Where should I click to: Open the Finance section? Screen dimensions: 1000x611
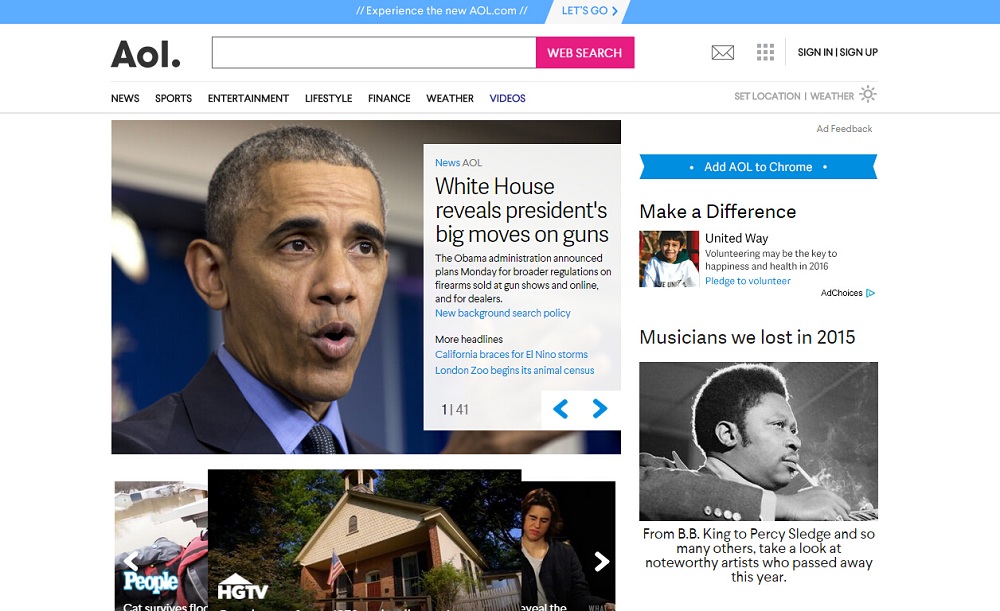(x=389, y=98)
